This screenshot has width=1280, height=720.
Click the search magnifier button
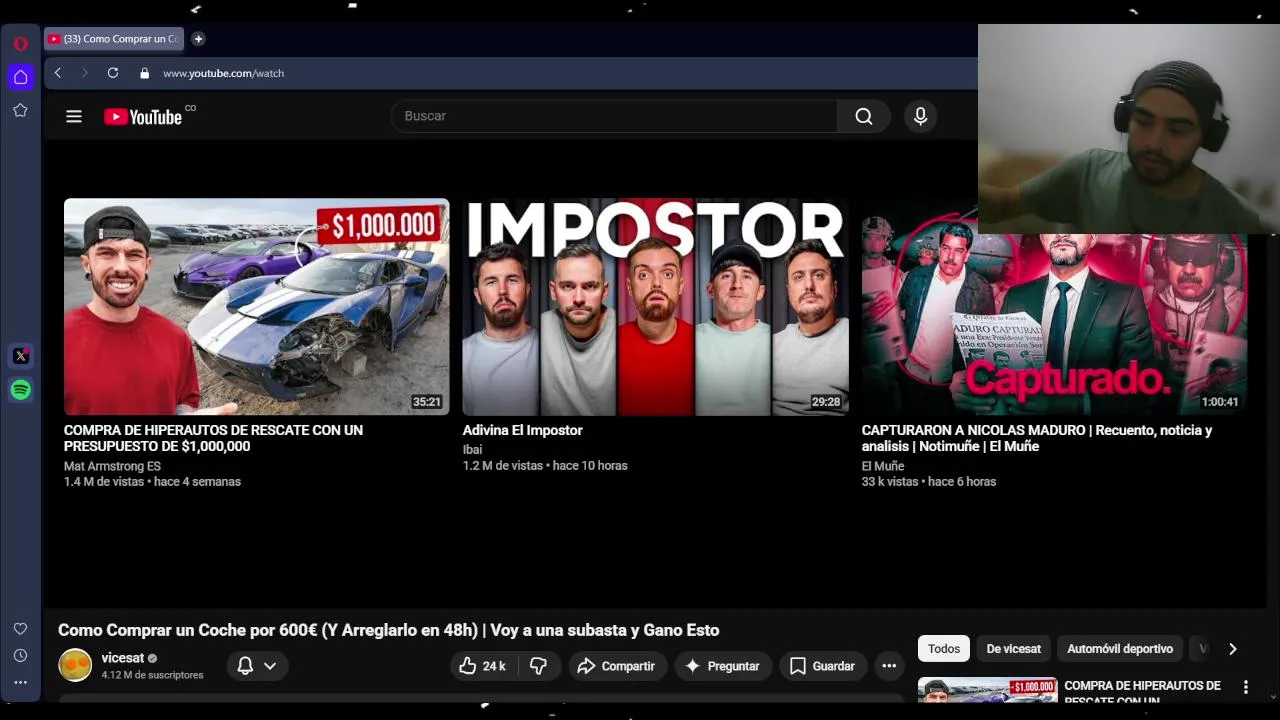pos(864,116)
